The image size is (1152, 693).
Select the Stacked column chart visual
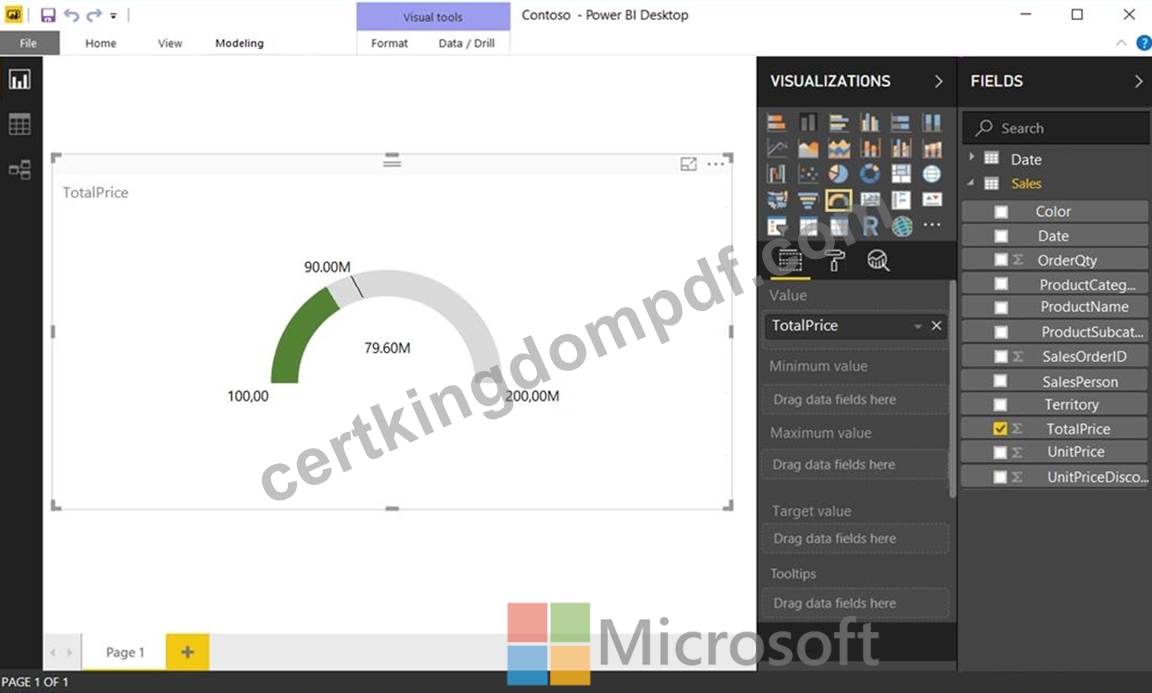click(x=807, y=122)
